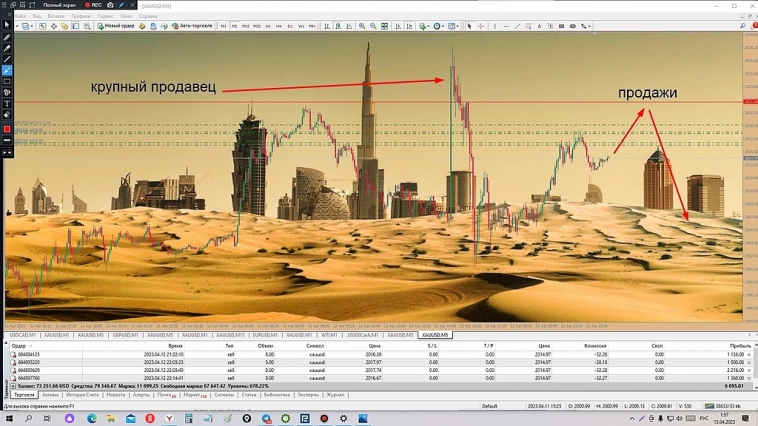Click the zoom out magnifier icon
The width and height of the screenshot is (758, 426).
click(373, 26)
